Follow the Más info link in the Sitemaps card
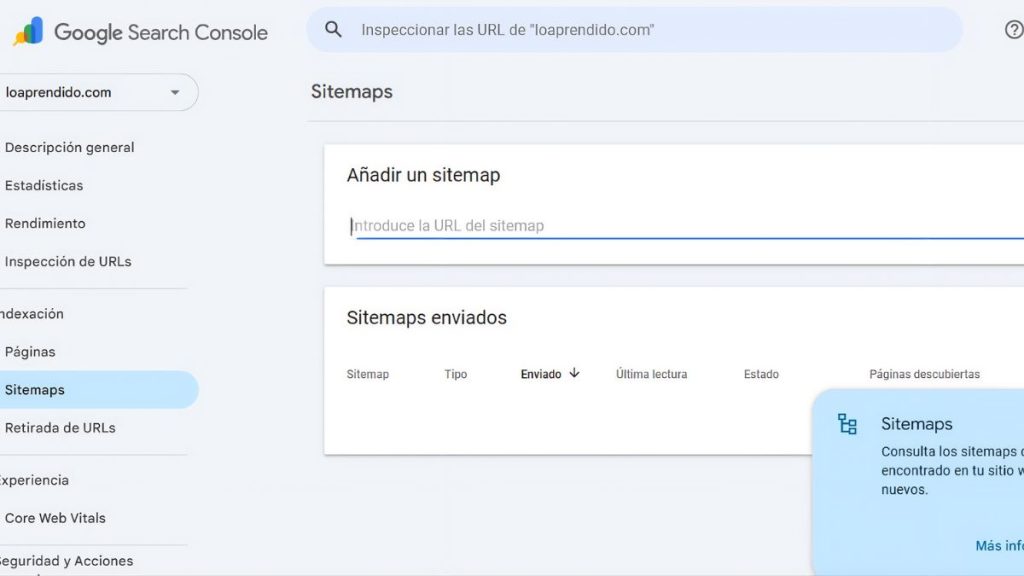This screenshot has width=1024, height=576. coord(1000,545)
